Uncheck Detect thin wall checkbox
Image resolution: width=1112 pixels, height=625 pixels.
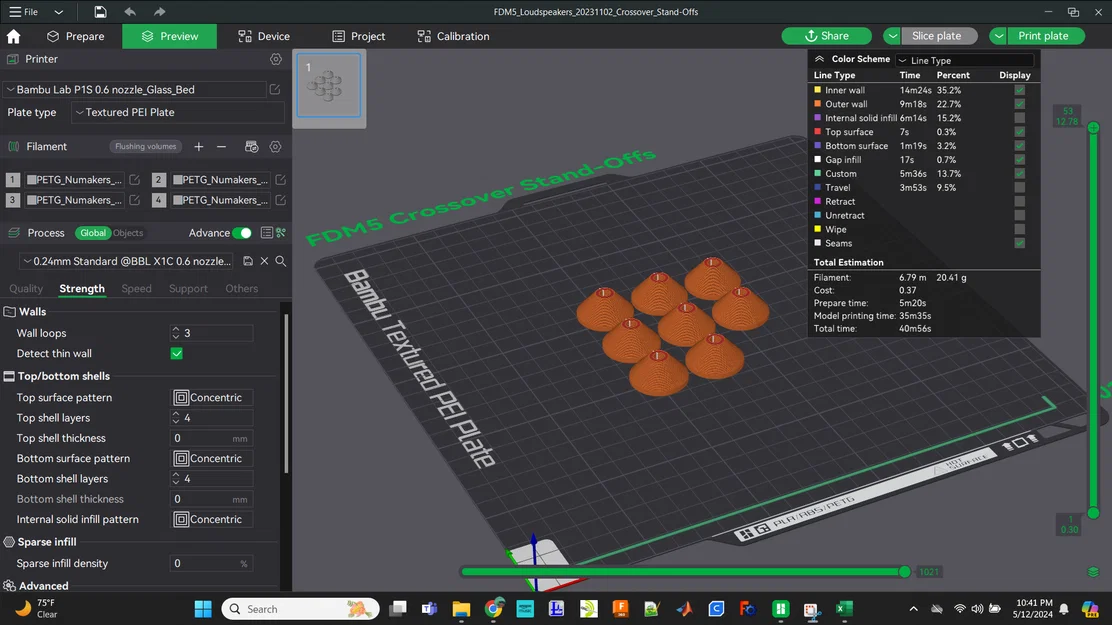tap(177, 353)
